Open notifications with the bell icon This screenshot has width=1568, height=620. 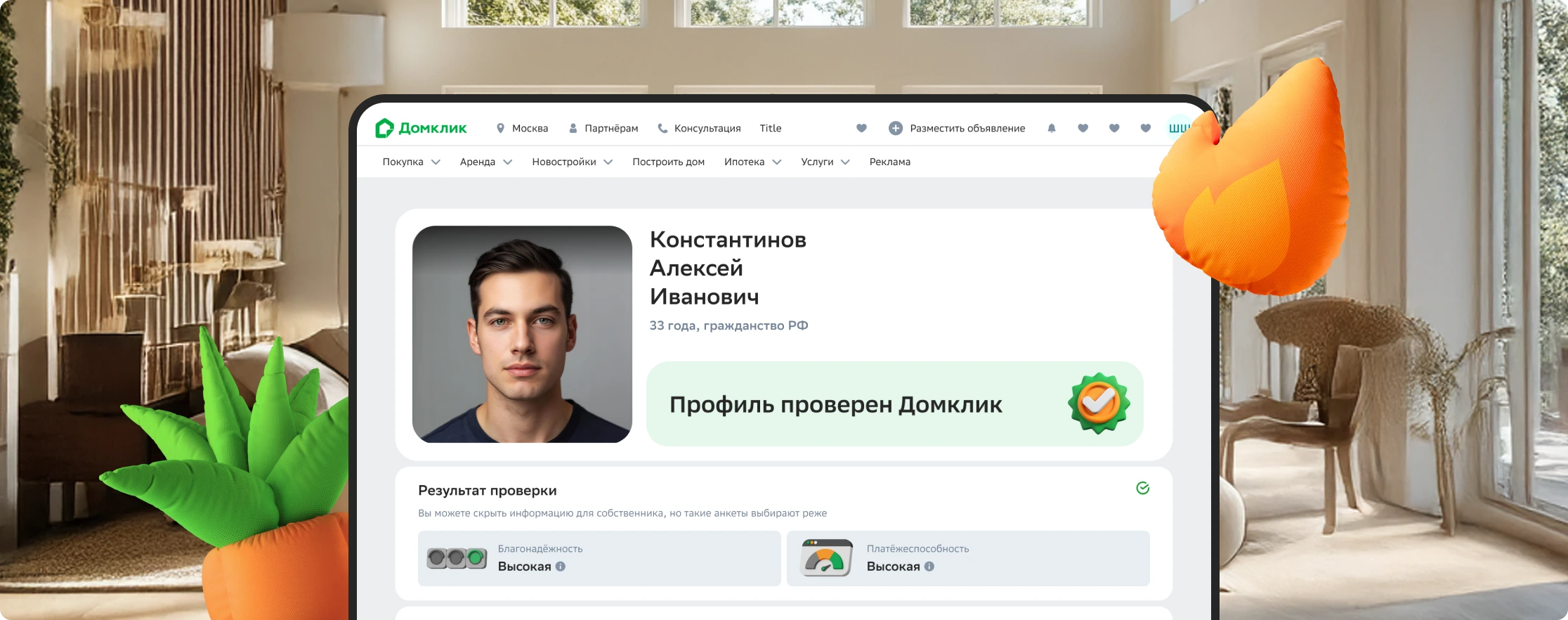click(1051, 128)
